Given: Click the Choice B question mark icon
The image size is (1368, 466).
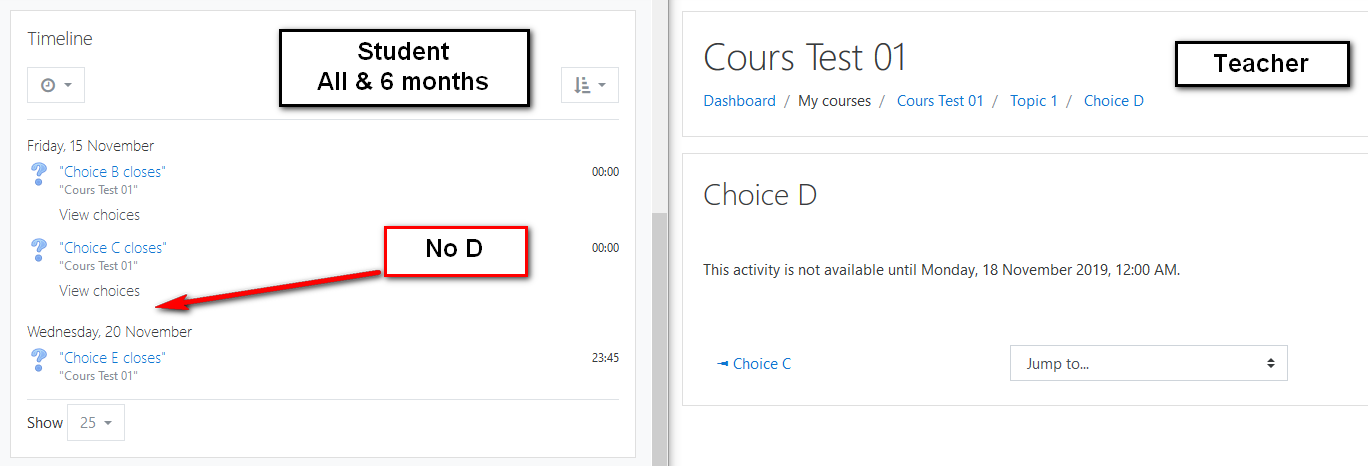Looking at the screenshot, I should click(39, 174).
